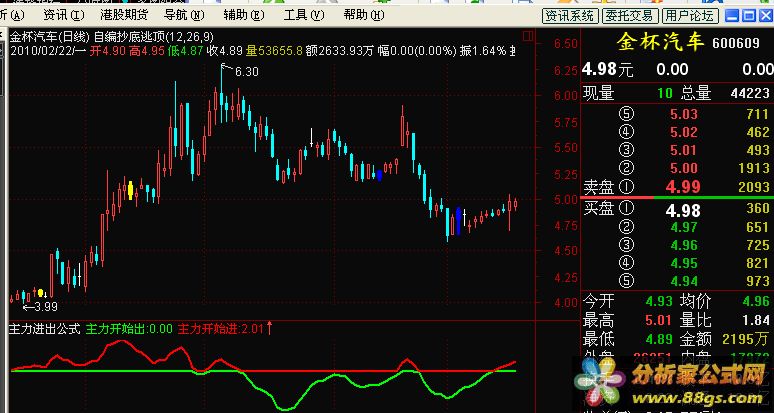774x413 pixels.
Task: Click the 金杯汽车 stock name heading
Action: (660, 42)
